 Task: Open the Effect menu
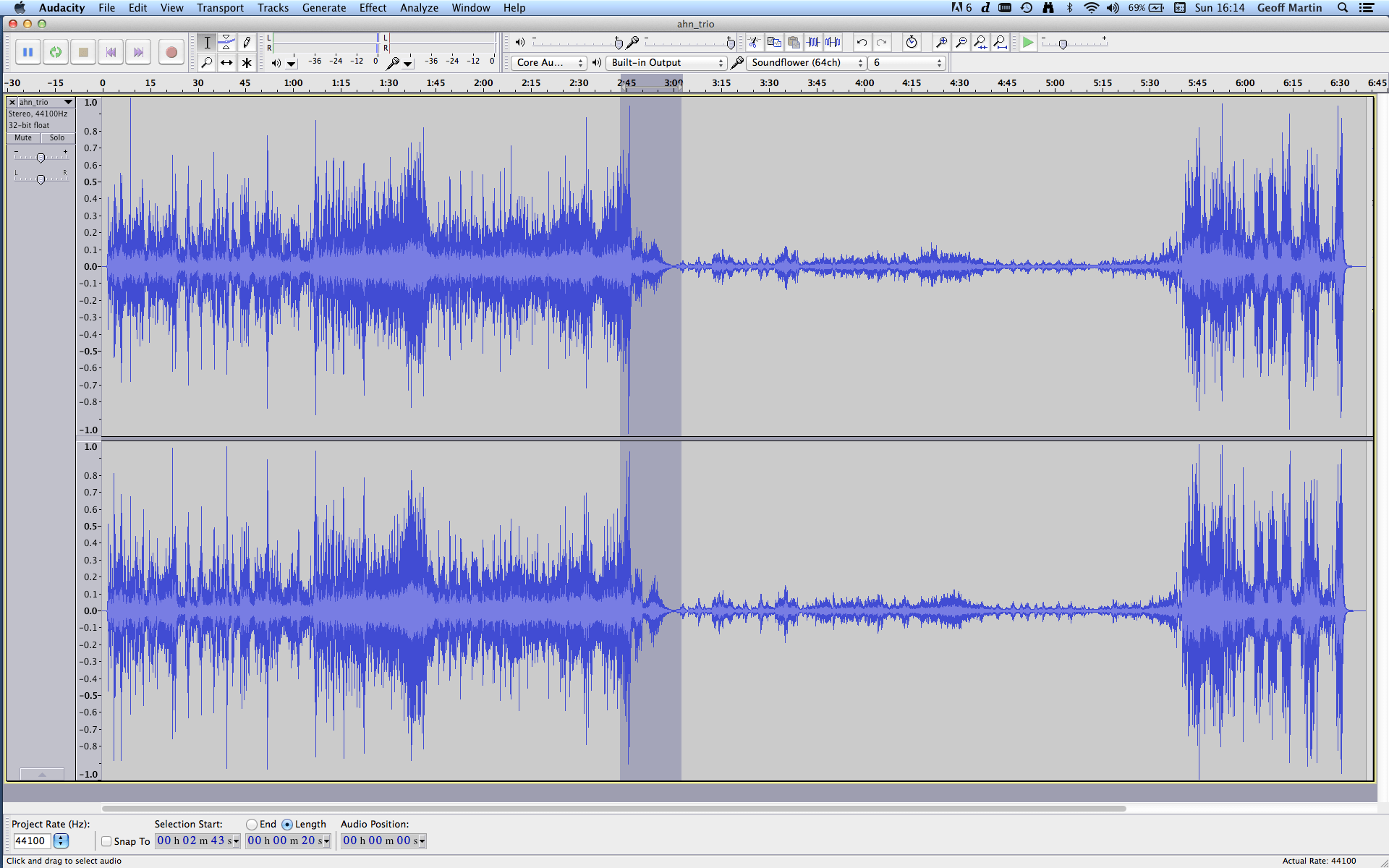373,8
